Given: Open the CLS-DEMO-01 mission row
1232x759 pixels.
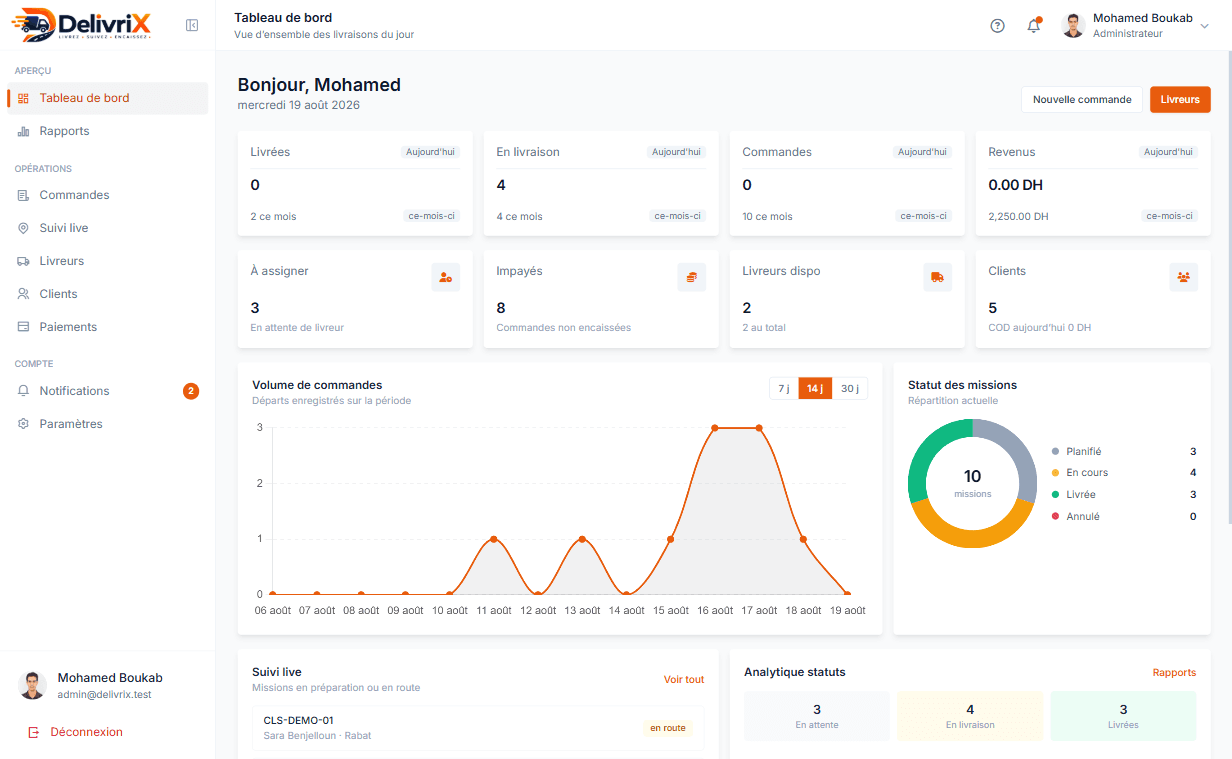Looking at the screenshot, I should (x=478, y=728).
